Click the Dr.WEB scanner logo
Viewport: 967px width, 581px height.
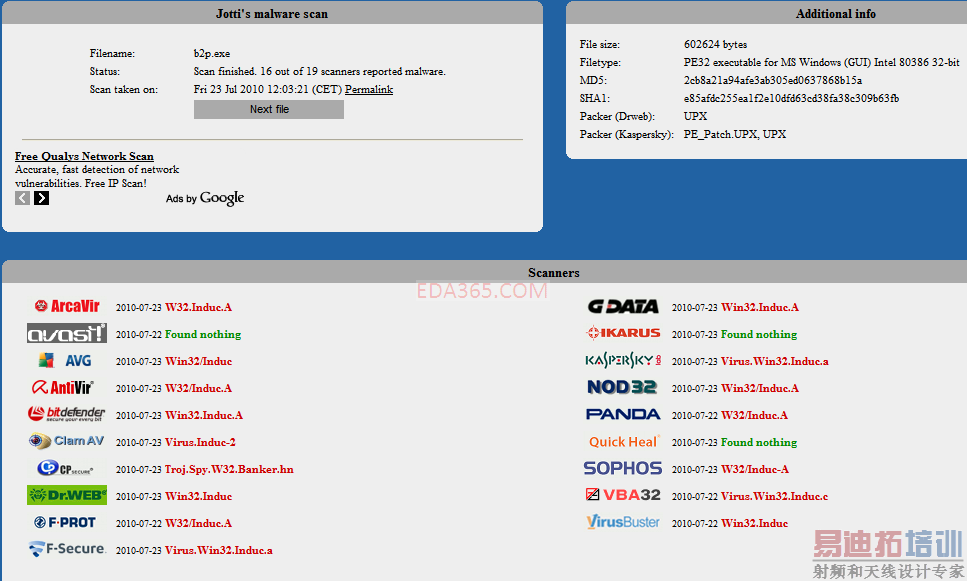(x=67, y=495)
